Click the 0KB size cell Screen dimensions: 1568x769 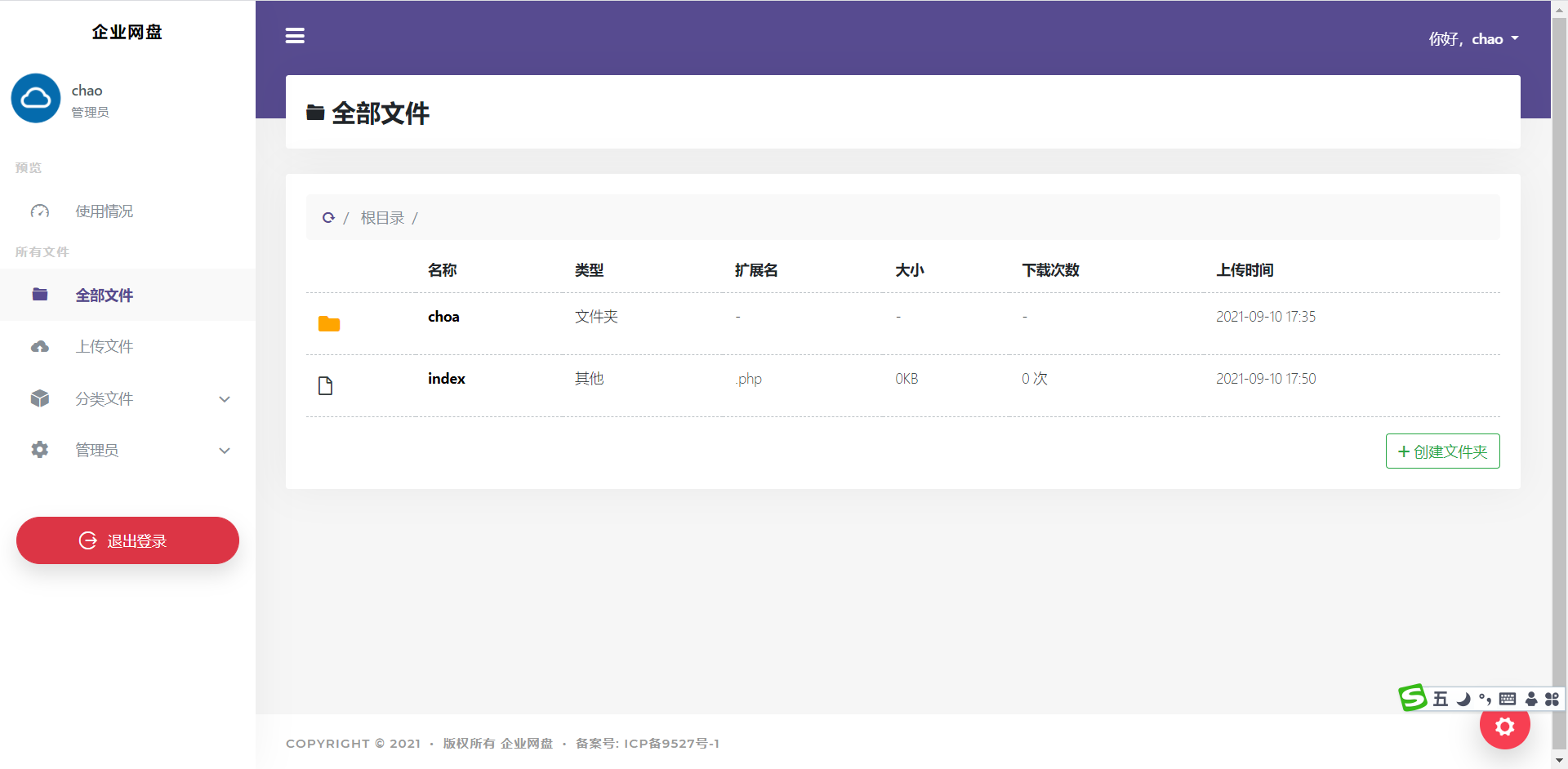point(906,379)
